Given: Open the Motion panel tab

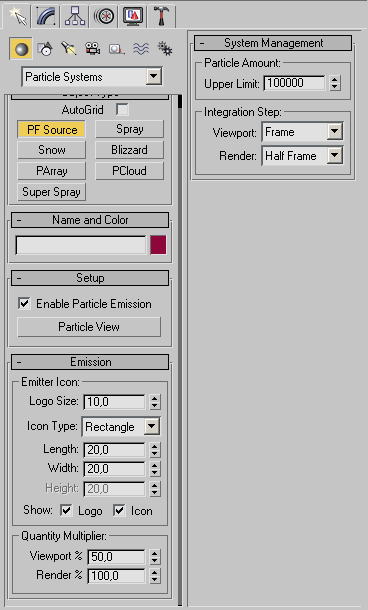Looking at the screenshot, I should click(x=104, y=16).
